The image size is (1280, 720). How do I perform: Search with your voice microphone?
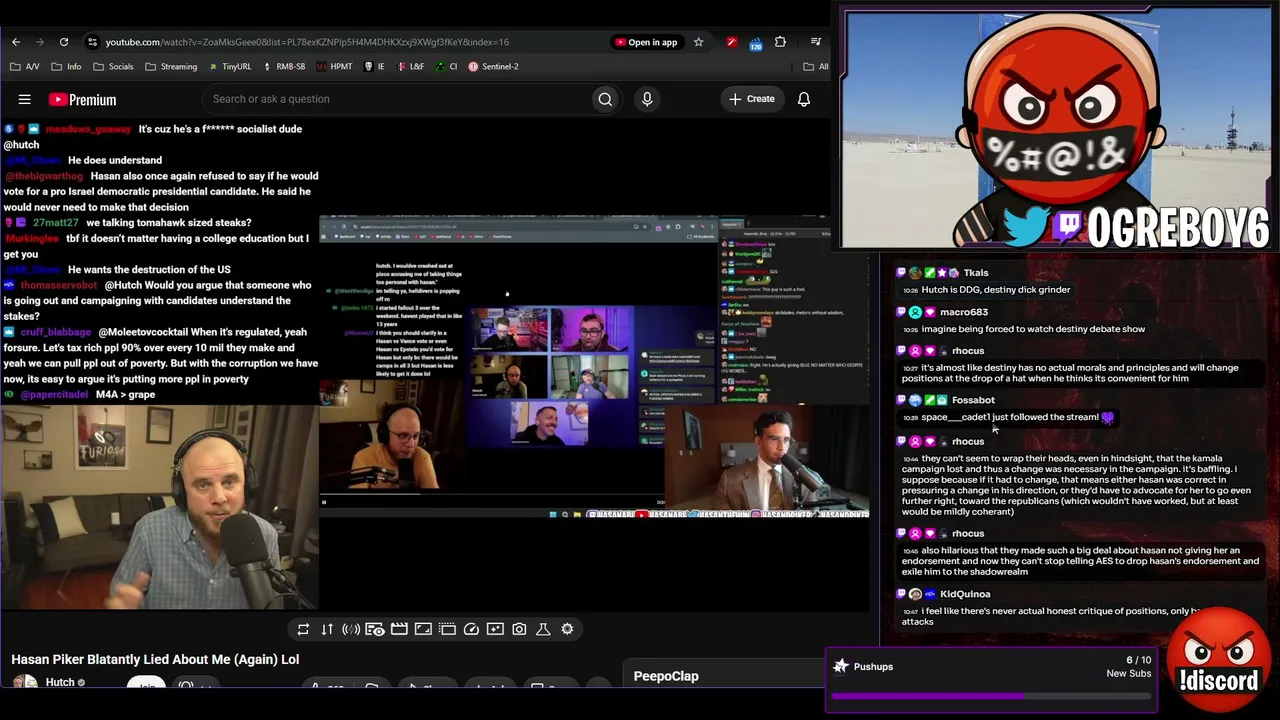tap(647, 99)
